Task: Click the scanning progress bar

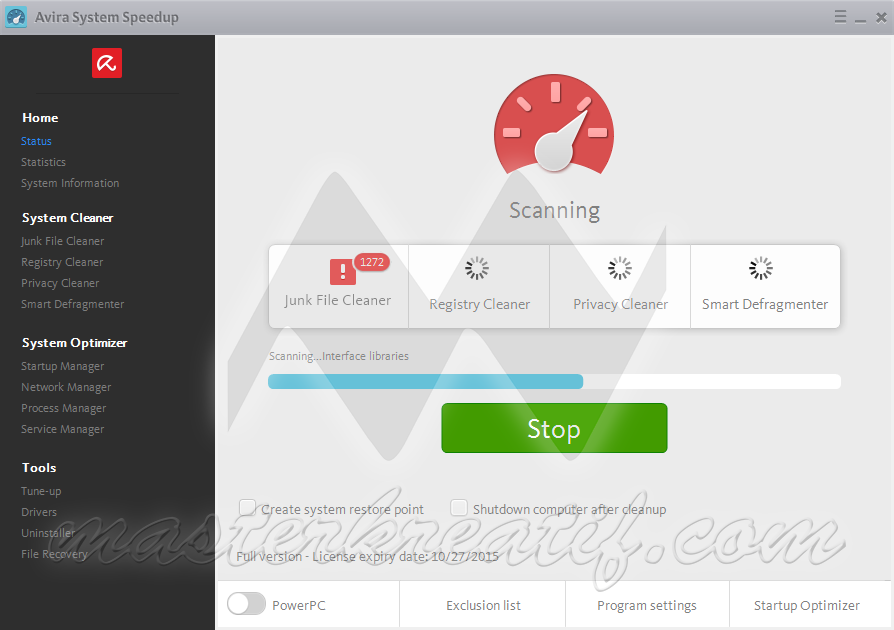Action: 554,381
